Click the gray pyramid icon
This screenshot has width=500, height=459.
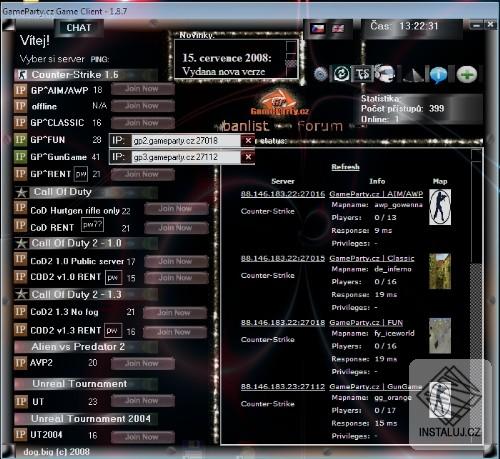coord(413,74)
